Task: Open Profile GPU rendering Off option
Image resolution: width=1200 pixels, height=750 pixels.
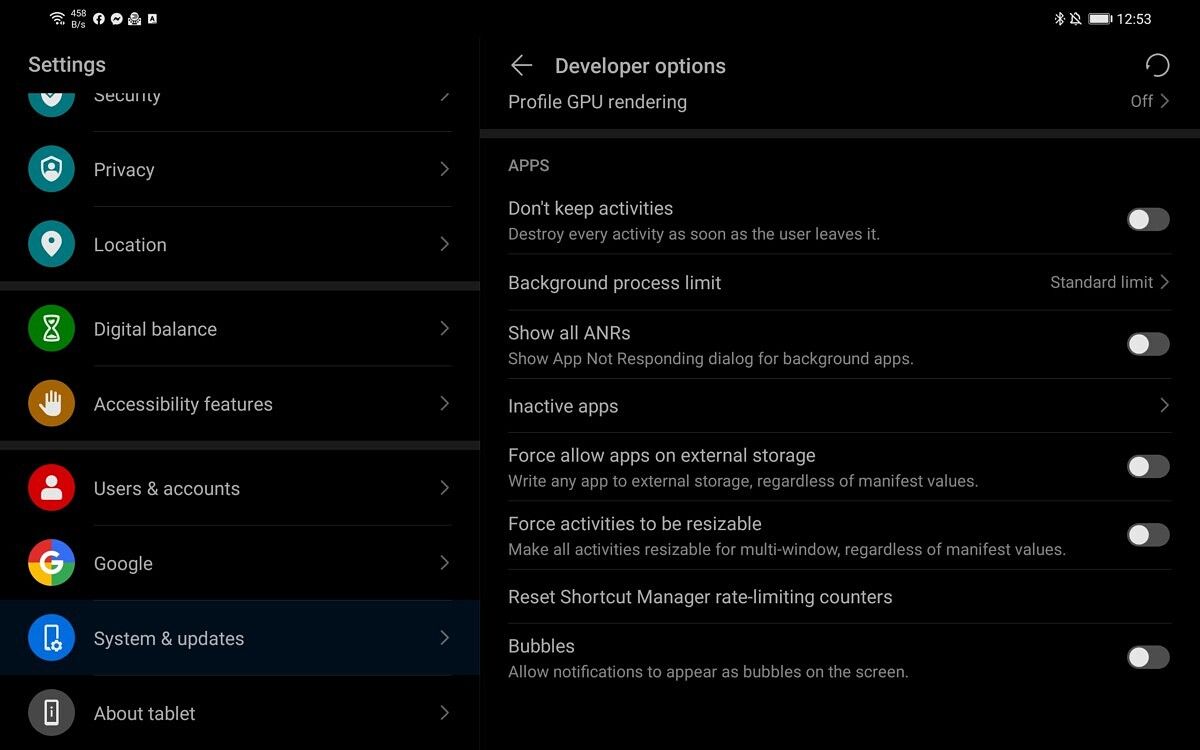Action: 1149,101
